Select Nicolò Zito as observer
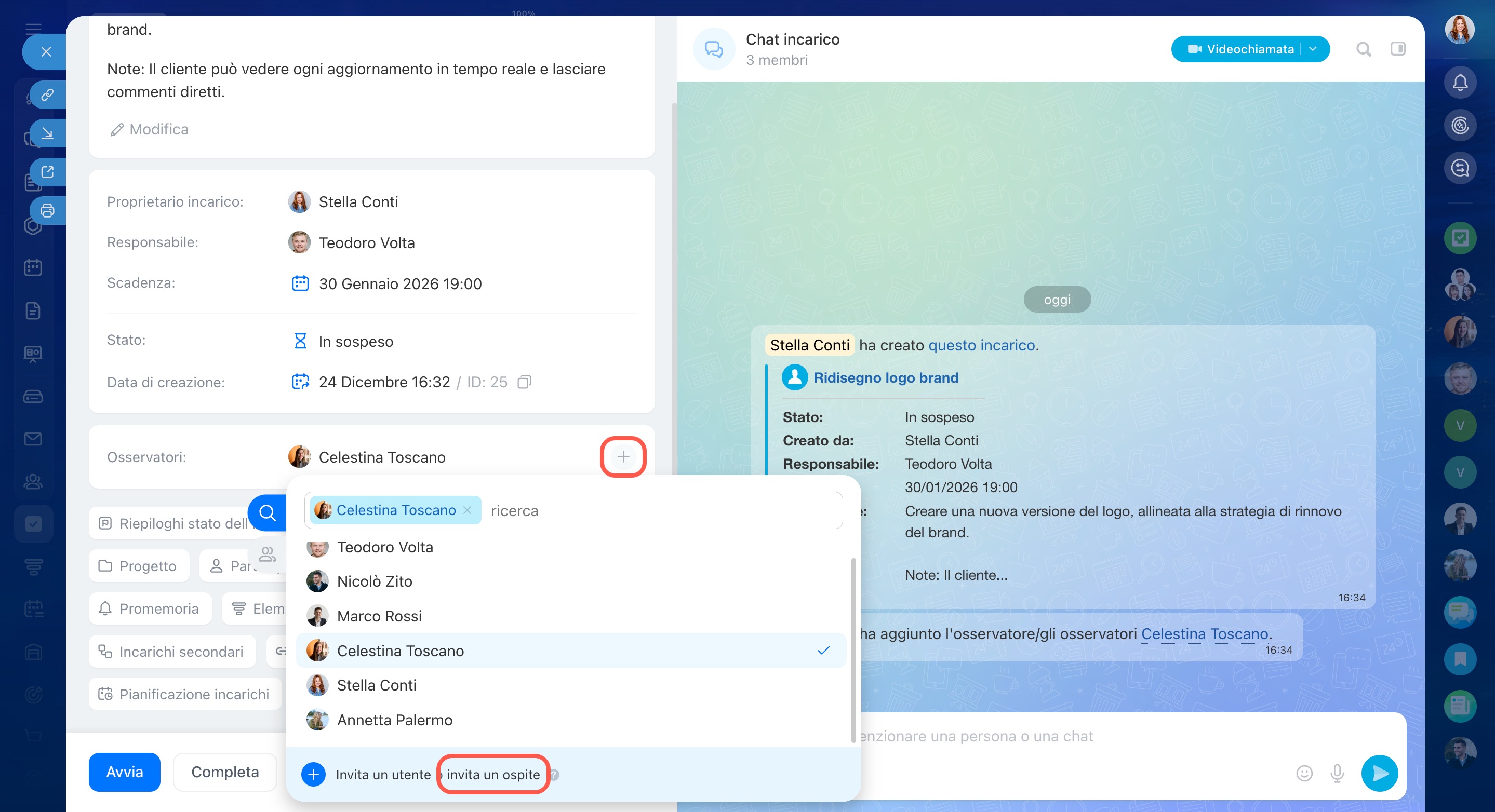1495x812 pixels. point(375,581)
